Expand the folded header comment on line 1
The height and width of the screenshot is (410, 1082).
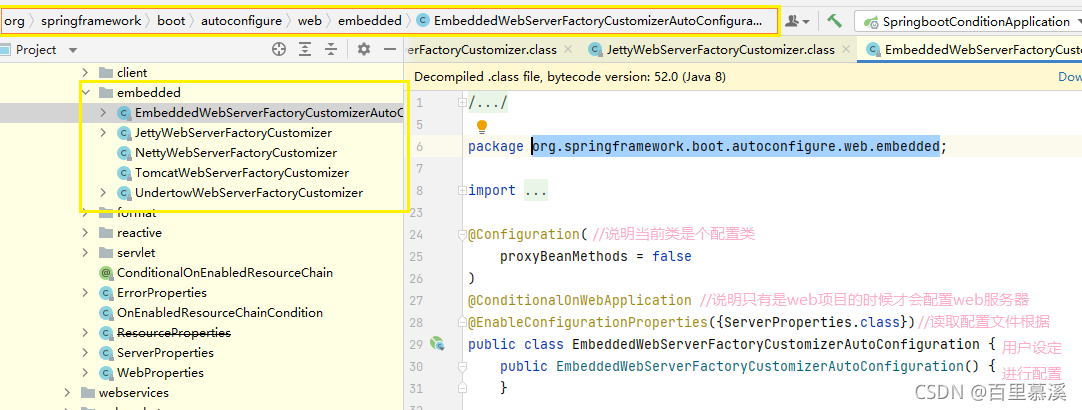[x=462, y=103]
